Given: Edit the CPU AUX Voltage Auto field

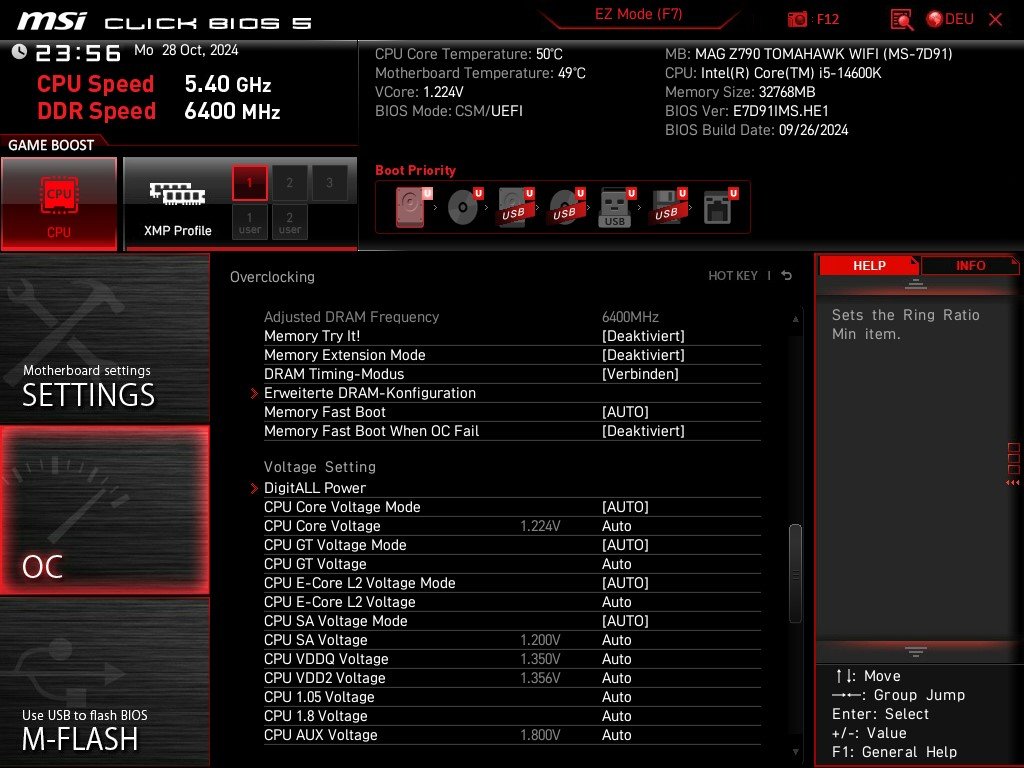Looking at the screenshot, I should (x=616, y=735).
